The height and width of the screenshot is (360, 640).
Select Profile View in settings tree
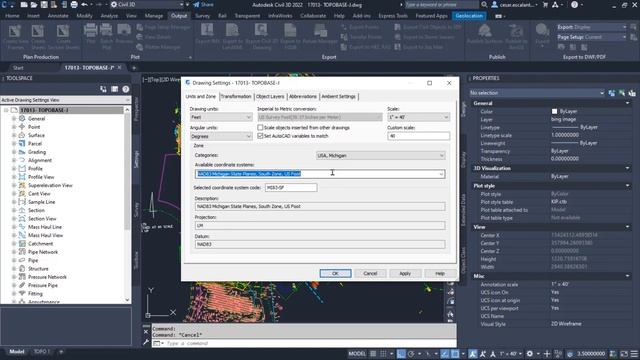tap(41, 177)
